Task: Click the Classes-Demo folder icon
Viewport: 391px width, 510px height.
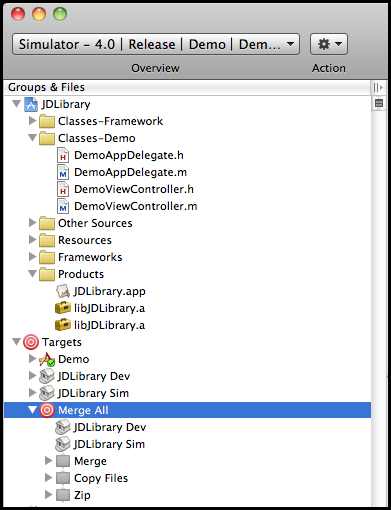Action: click(x=47, y=138)
